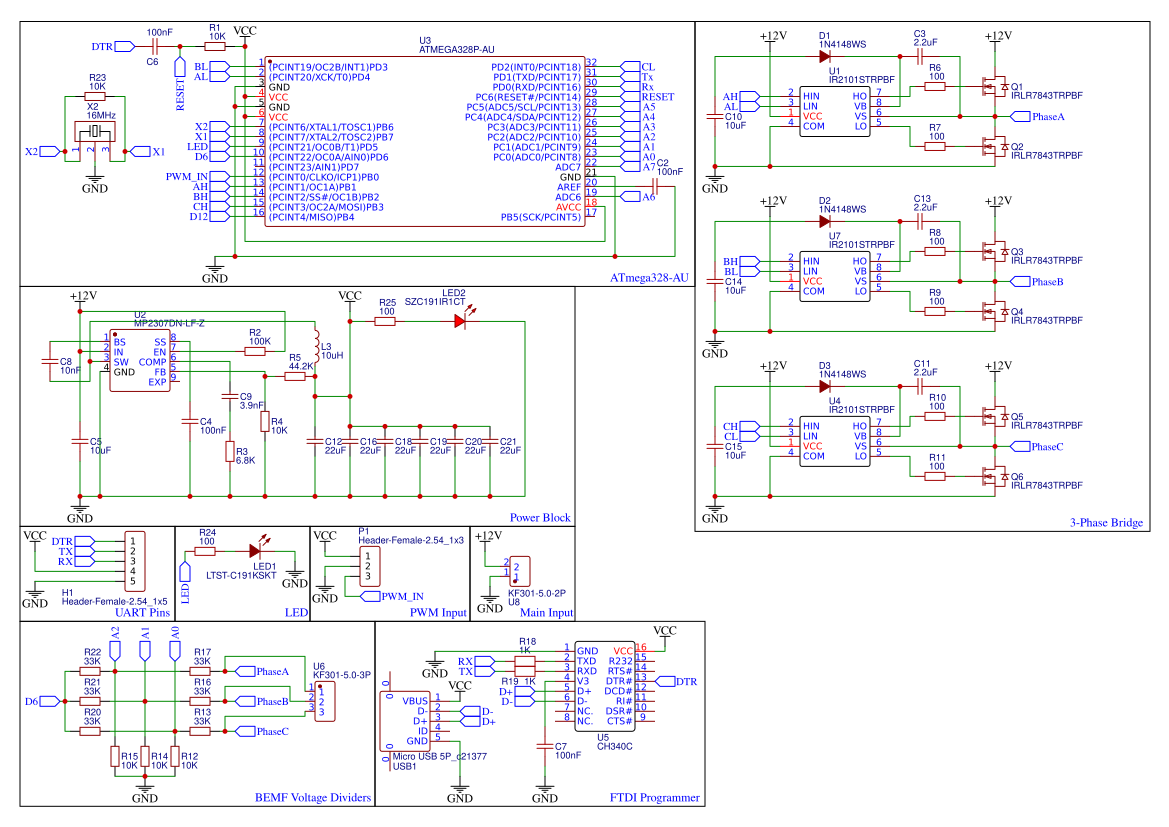The image size is (1169, 827).
Task: Select the Q1 MOSFET transistor symbol
Action: click(x=996, y=87)
